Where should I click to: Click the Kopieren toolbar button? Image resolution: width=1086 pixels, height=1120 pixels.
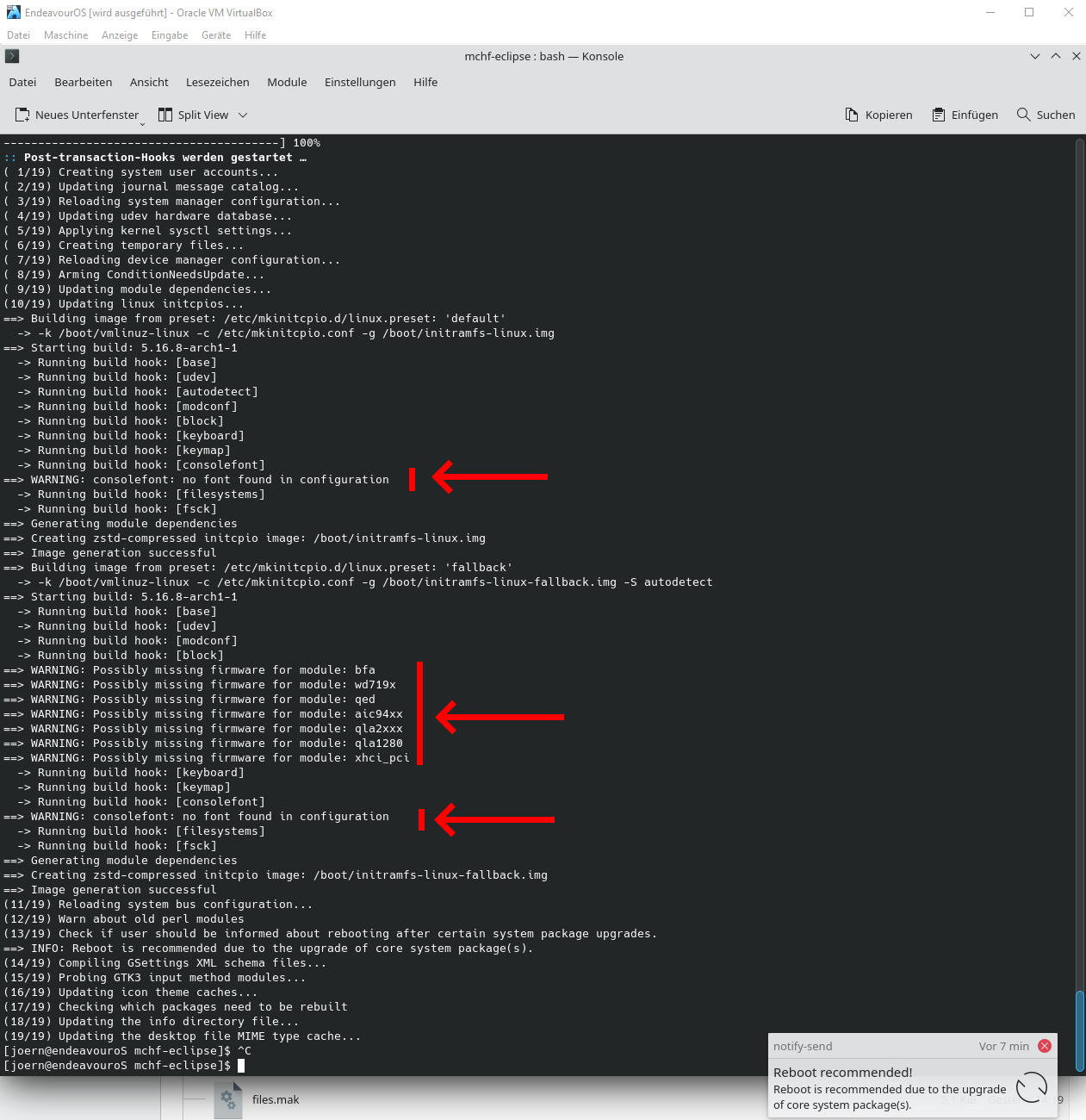click(x=878, y=115)
